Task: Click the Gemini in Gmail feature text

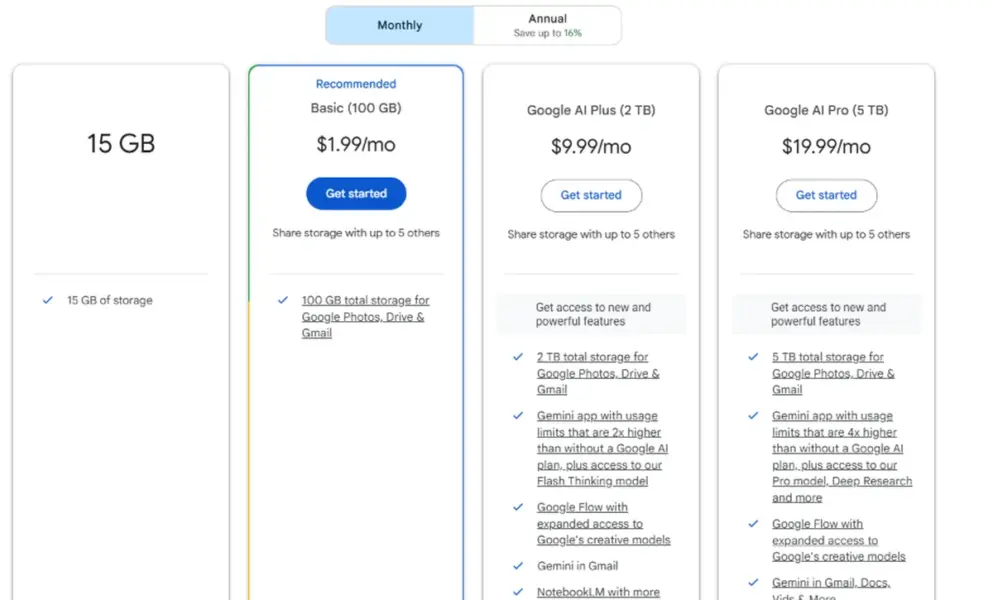Action: point(577,566)
